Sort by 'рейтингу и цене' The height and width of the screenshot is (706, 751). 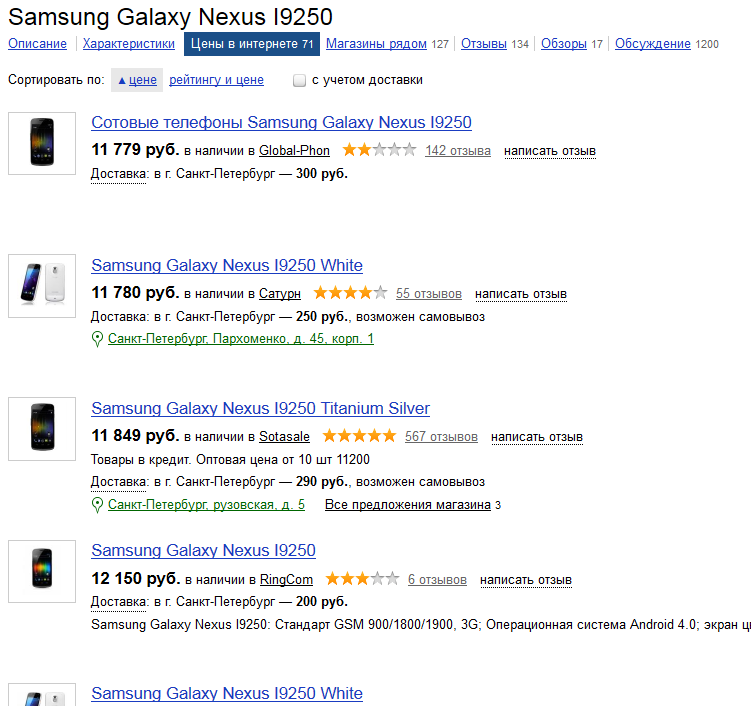coord(216,80)
